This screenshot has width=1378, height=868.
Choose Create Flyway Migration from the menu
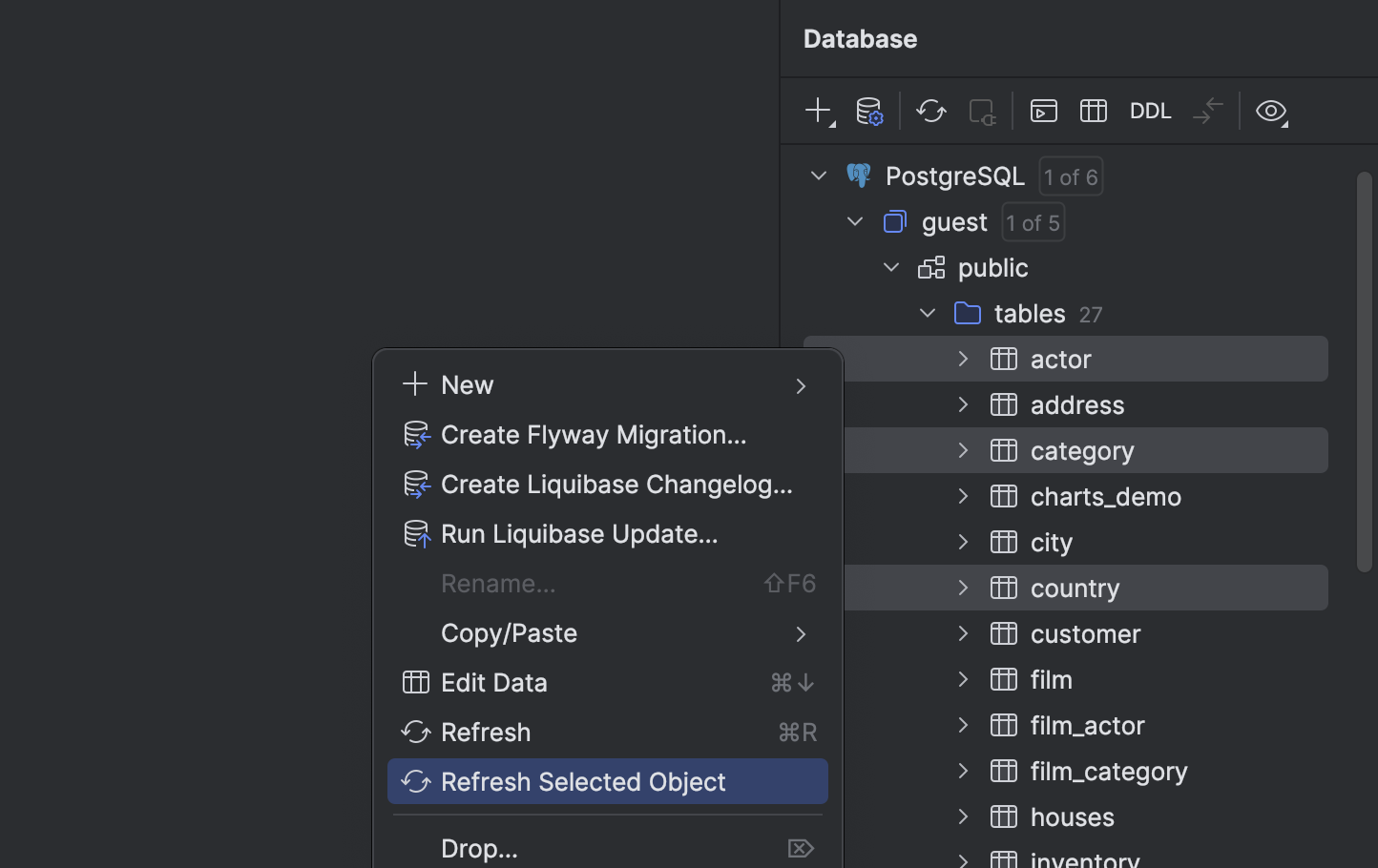pyautogui.click(x=594, y=434)
